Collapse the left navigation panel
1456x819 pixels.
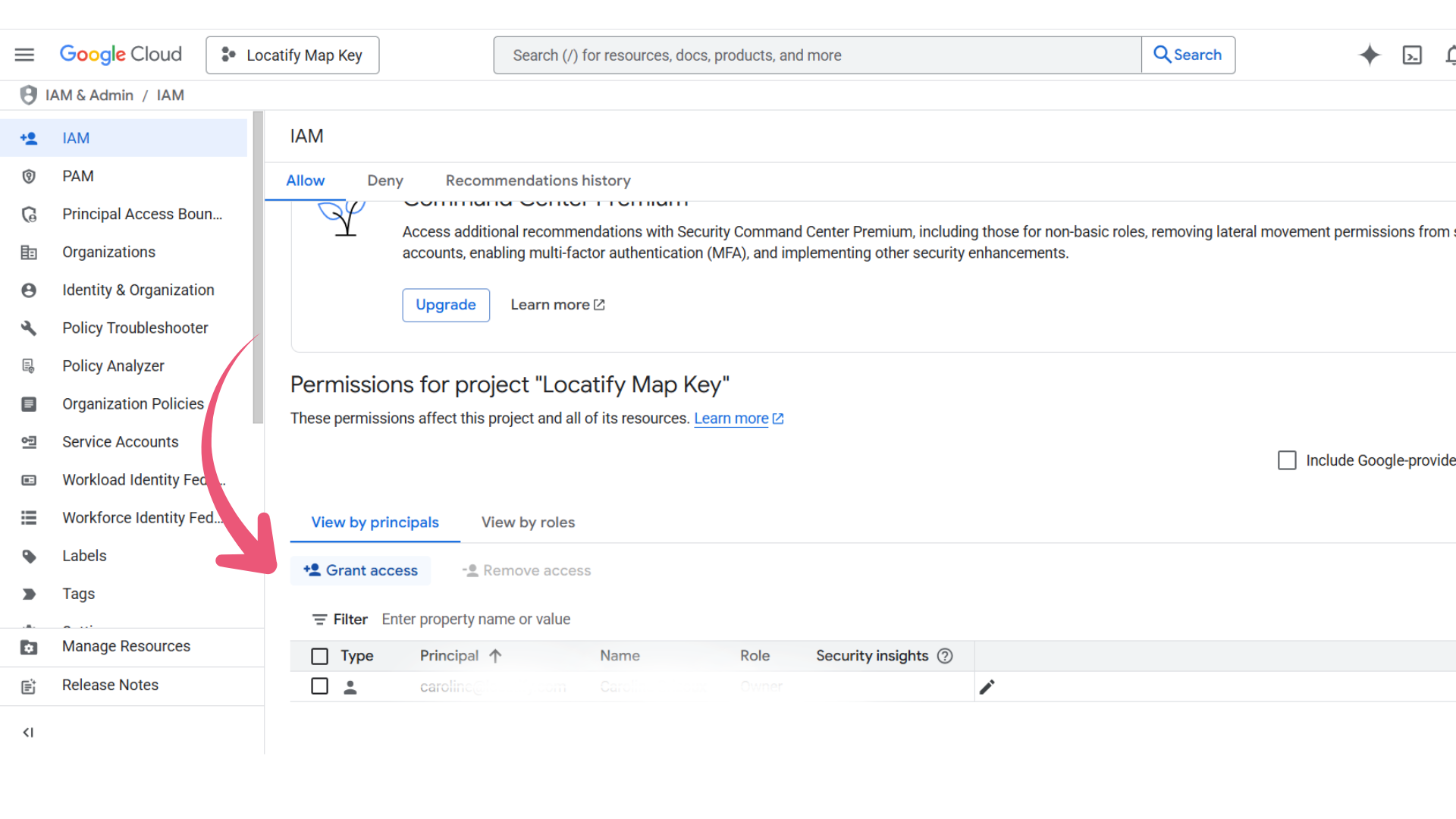(x=28, y=732)
